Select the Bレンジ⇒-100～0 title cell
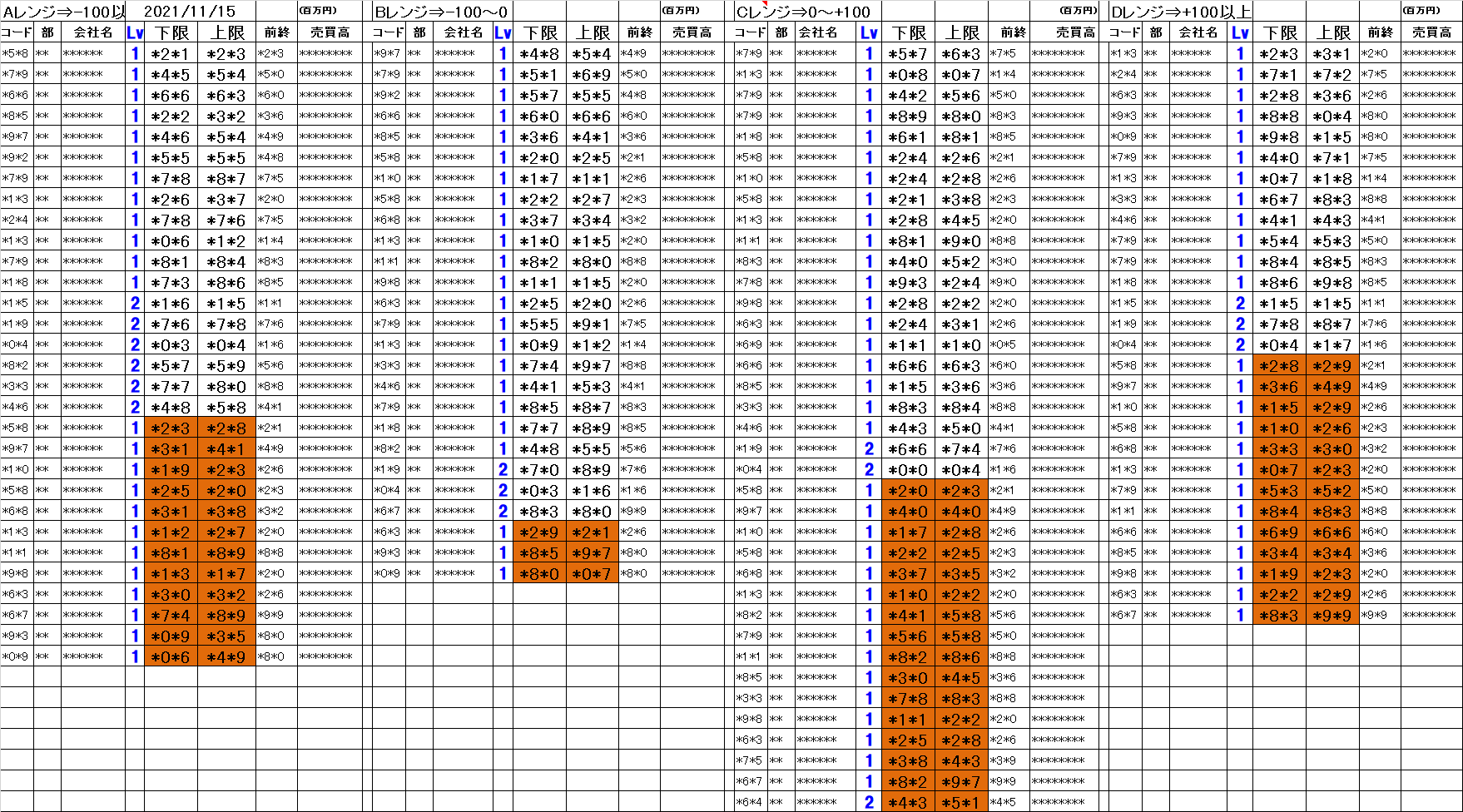 pos(442,12)
